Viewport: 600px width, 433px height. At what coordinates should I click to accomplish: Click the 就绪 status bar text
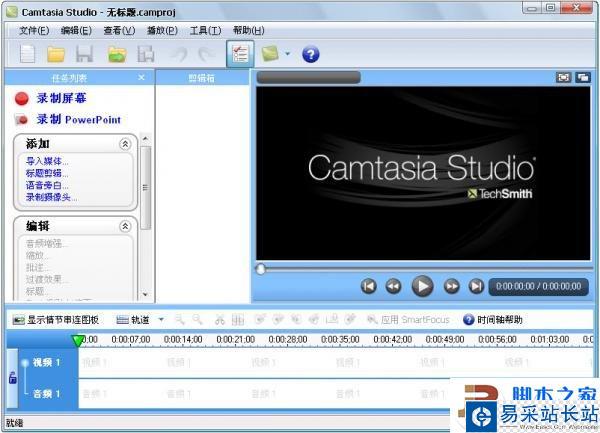pyautogui.click(x=14, y=423)
